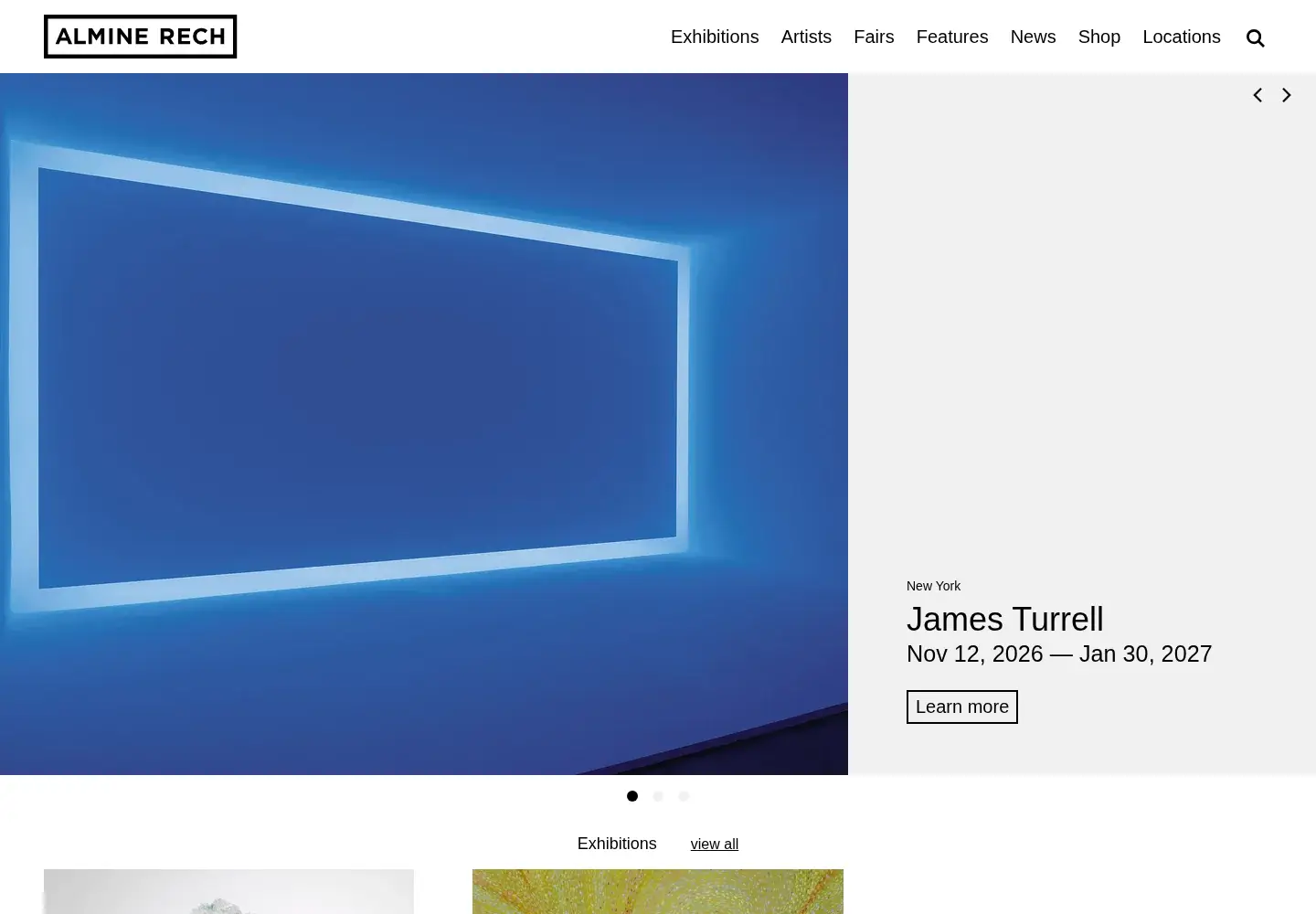Open the search magnifier icon
Image resolution: width=1316 pixels, height=914 pixels.
tap(1255, 37)
